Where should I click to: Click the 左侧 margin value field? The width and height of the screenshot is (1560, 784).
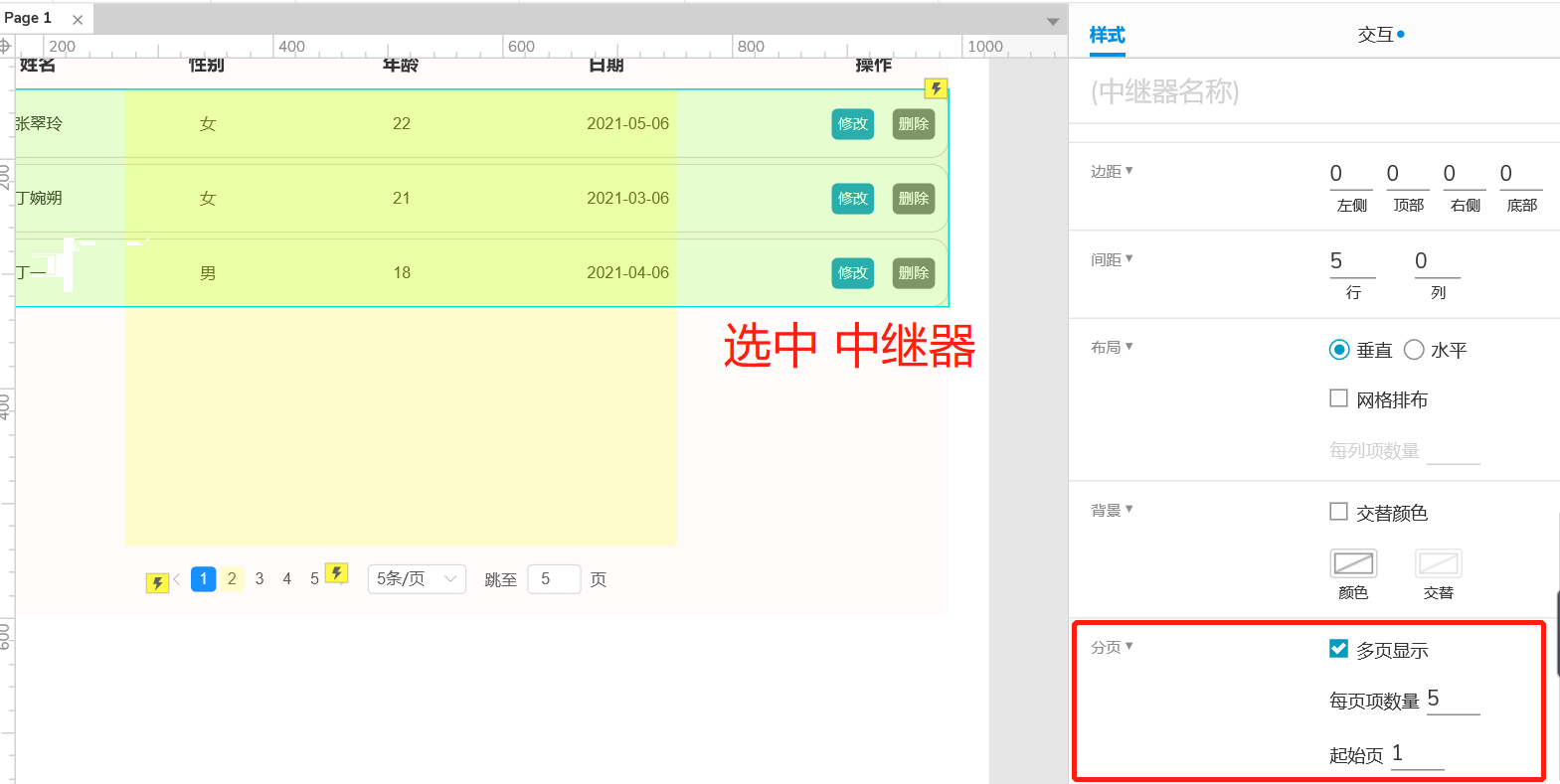click(1351, 174)
